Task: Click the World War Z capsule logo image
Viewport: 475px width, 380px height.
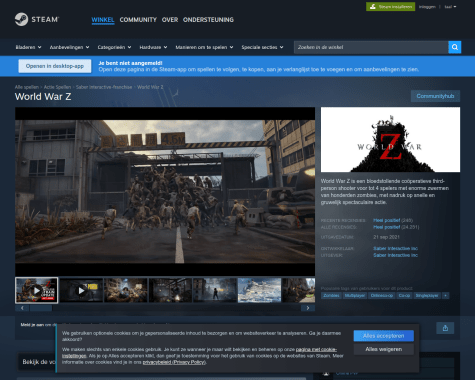Action: [390, 140]
